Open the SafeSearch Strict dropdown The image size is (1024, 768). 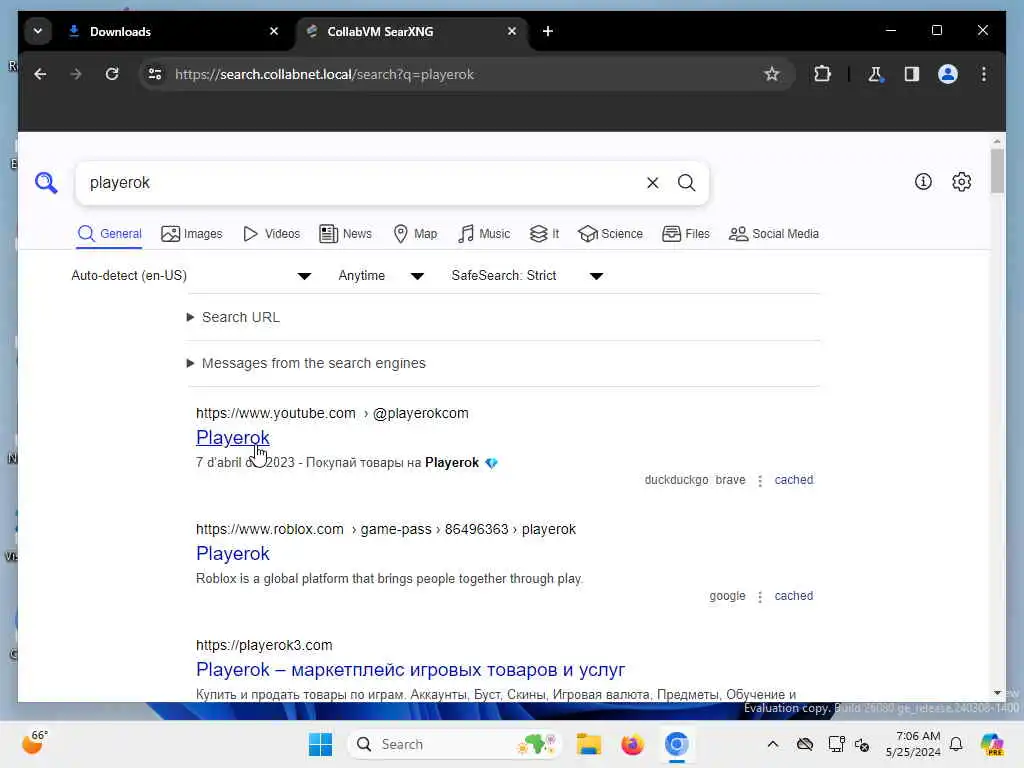(x=527, y=276)
